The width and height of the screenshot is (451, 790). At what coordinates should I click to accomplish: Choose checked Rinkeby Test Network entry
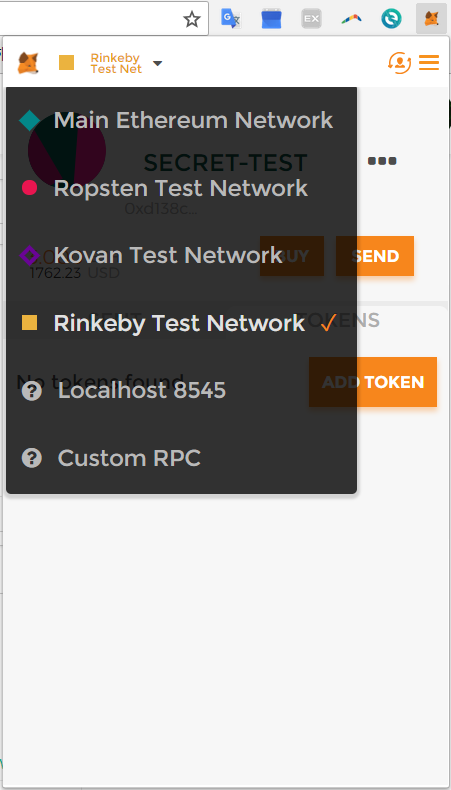(181, 323)
